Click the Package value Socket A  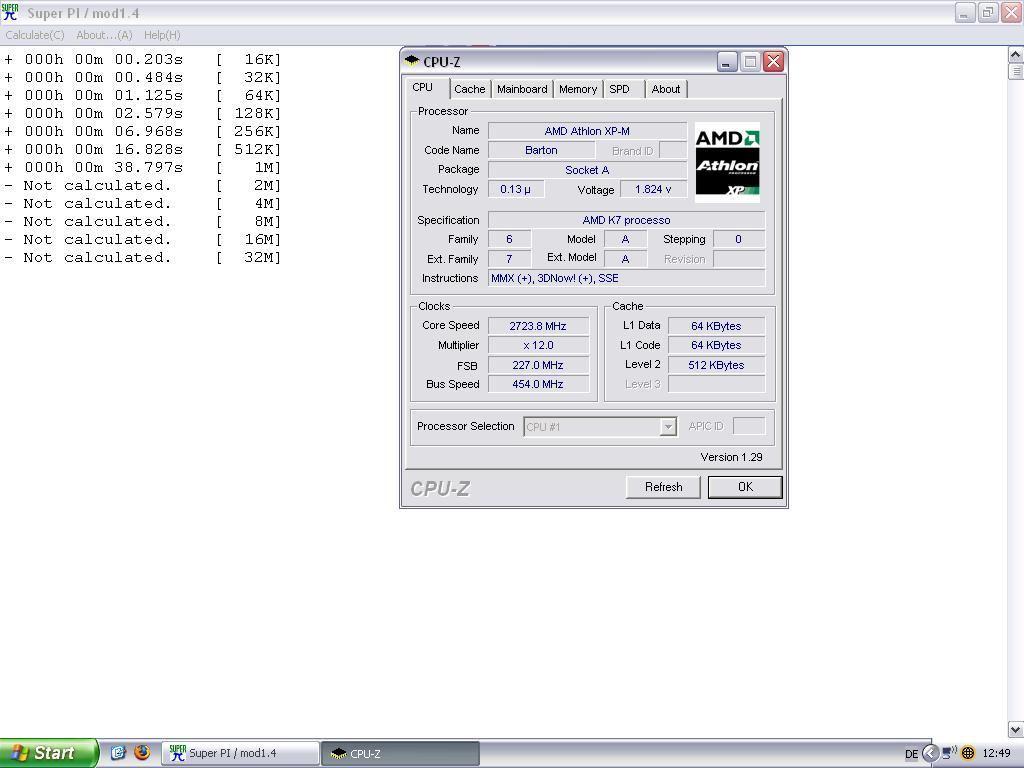point(587,170)
